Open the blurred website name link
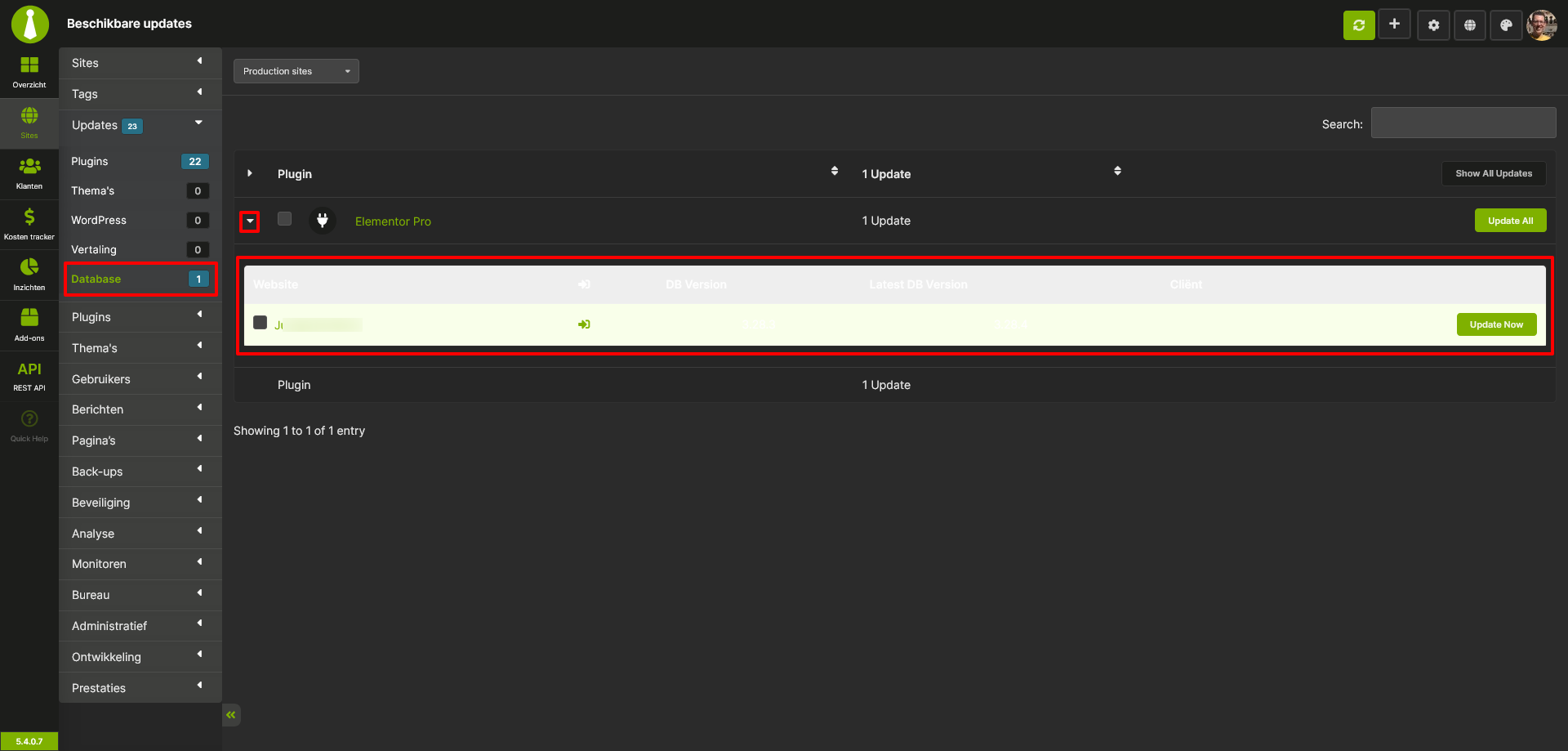1568x751 pixels. (318, 325)
